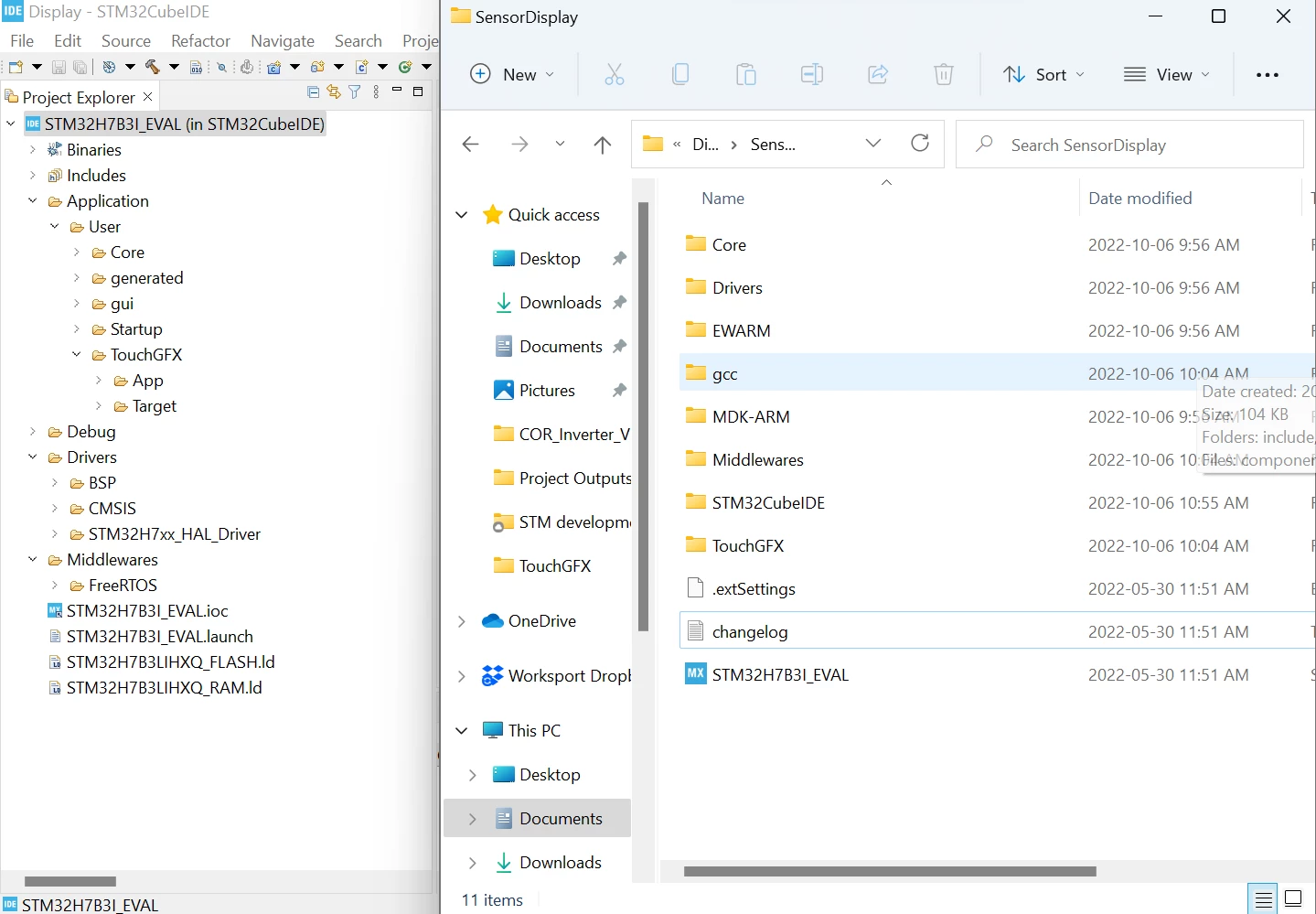Screen dimensions: 1316x914
Task: Click the Build hammer icon in toolbar
Action: (x=152, y=67)
